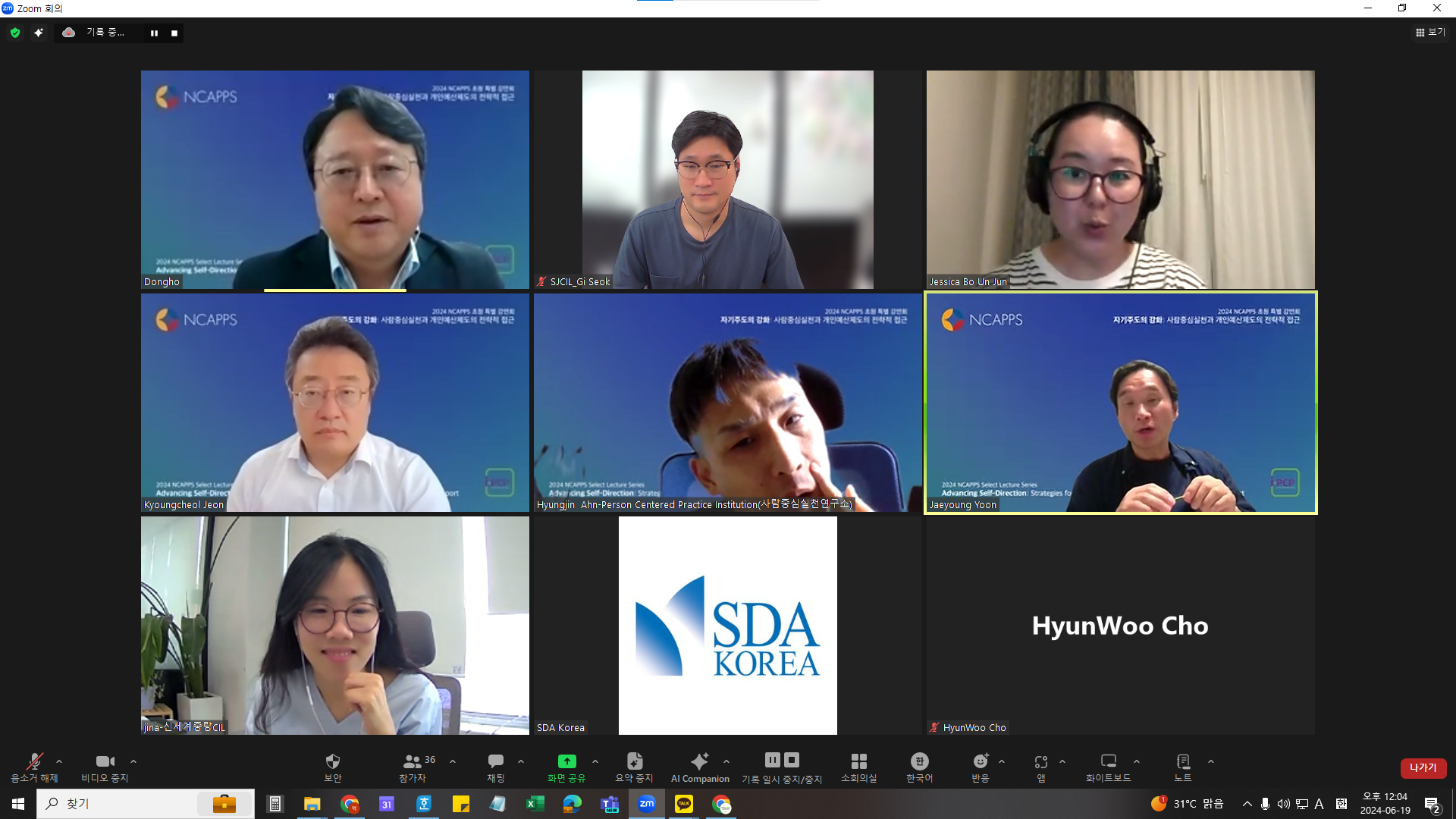Pause the cloud recording at top

tap(154, 33)
